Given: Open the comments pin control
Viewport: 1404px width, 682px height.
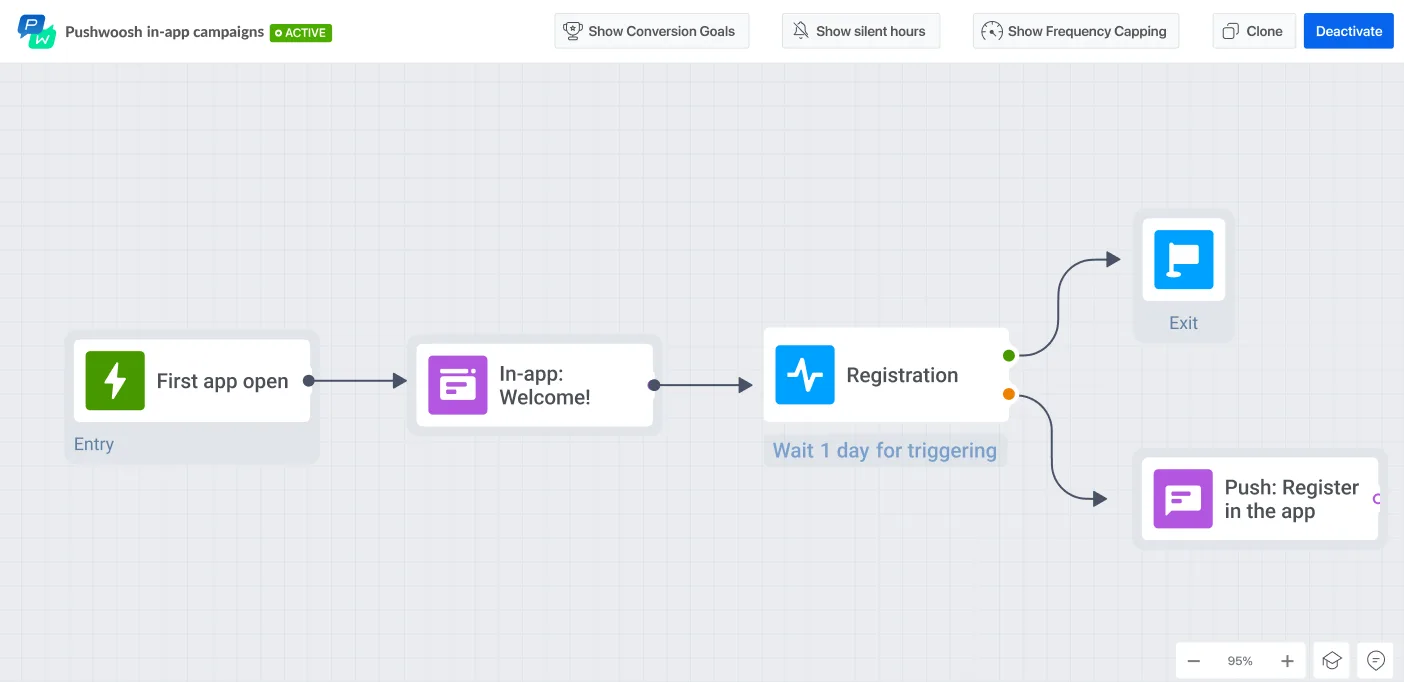Looking at the screenshot, I should click(x=1375, y=660).
